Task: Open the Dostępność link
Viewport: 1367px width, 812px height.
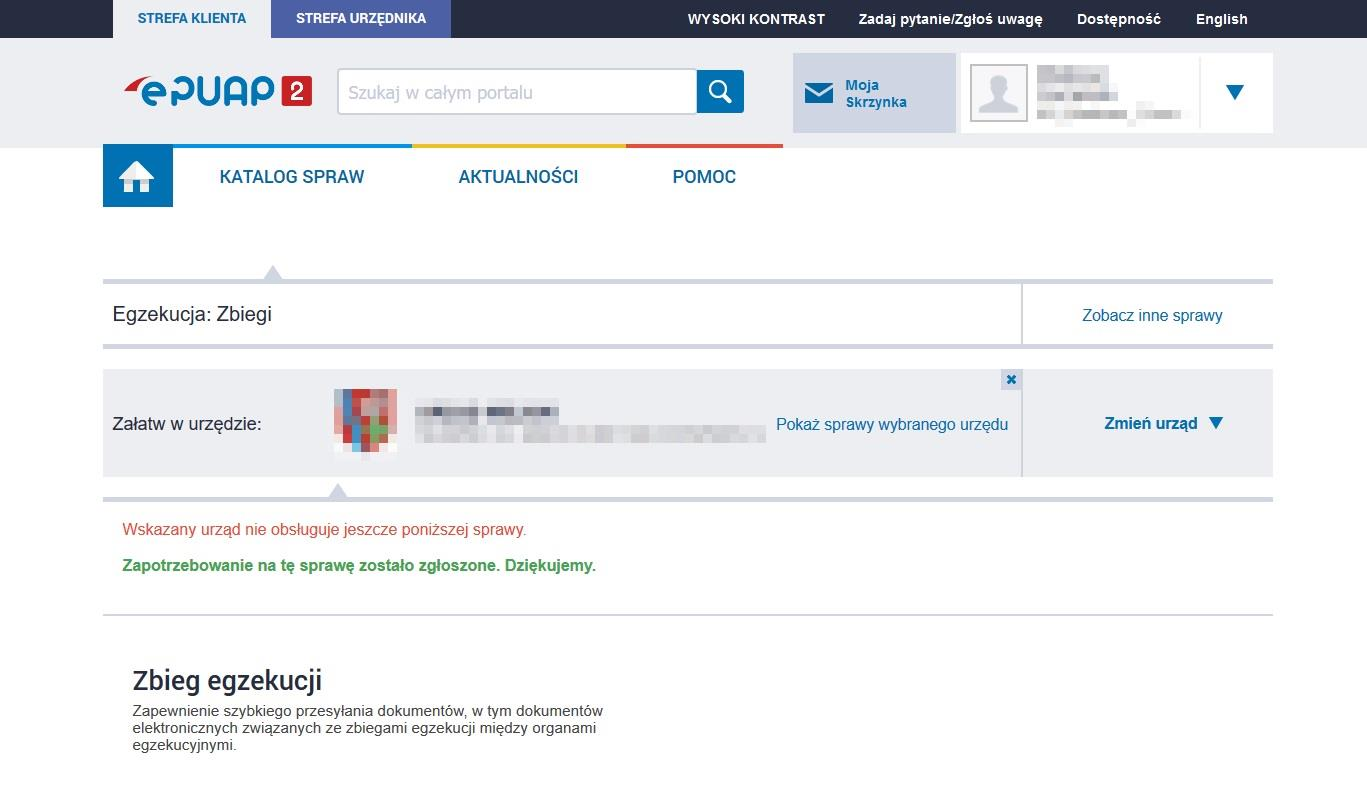Action: point(1119,19)
